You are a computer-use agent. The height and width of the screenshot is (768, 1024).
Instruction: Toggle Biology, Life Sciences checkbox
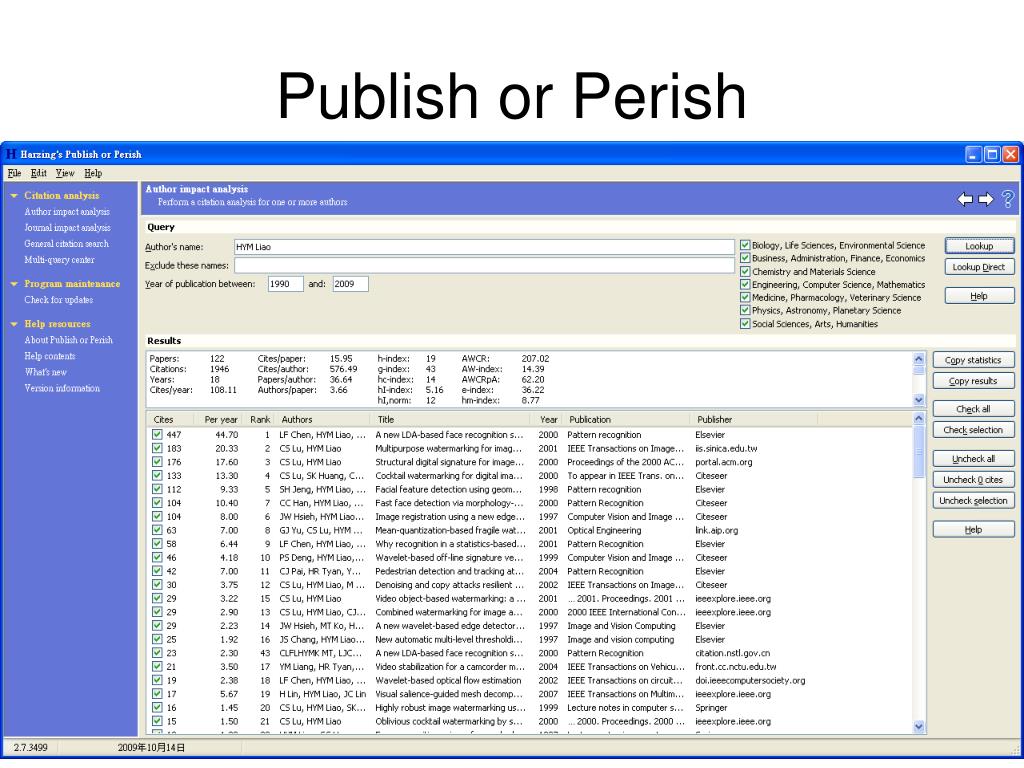tap(744, 245)
